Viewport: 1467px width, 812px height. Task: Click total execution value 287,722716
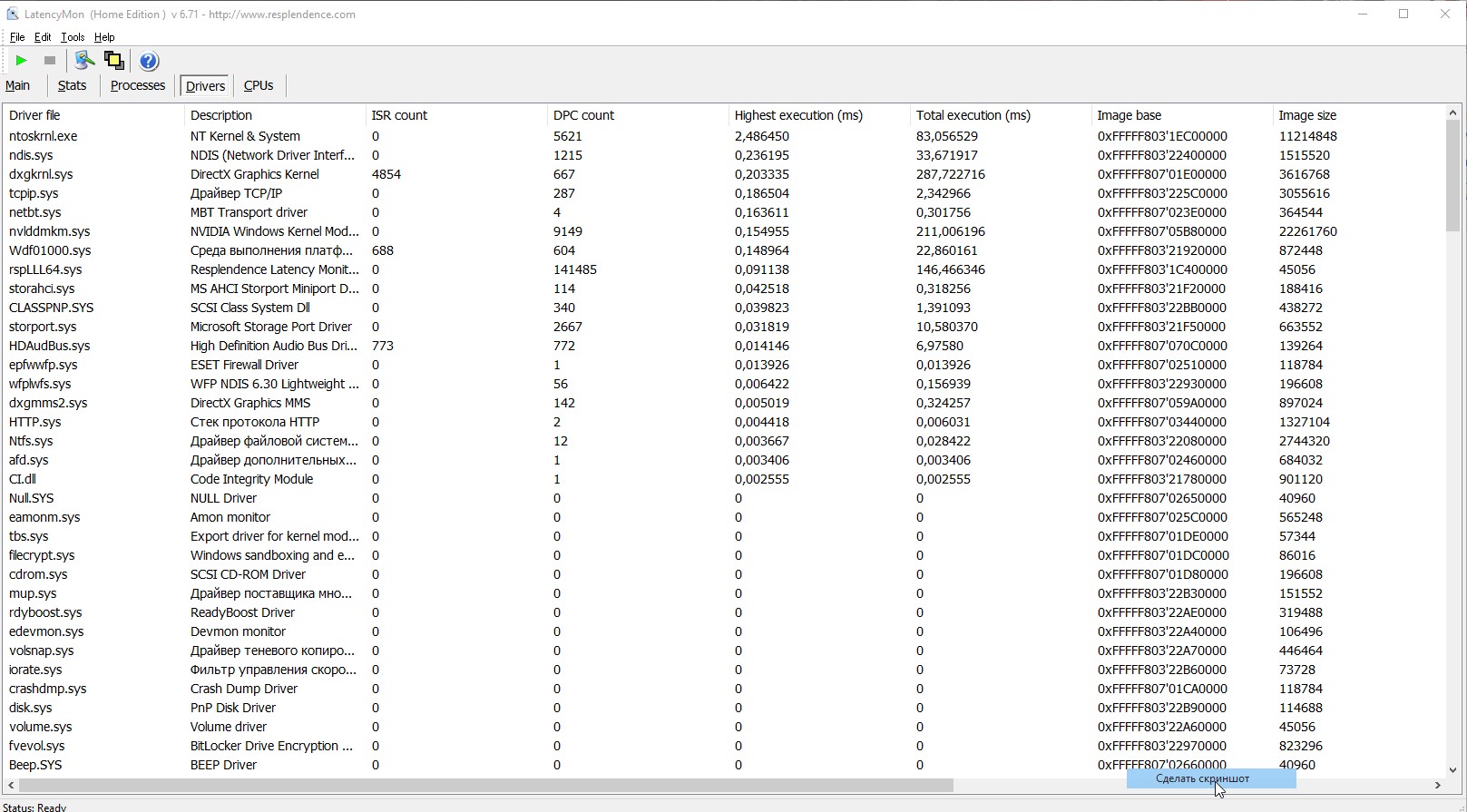[x=951, y=174]
